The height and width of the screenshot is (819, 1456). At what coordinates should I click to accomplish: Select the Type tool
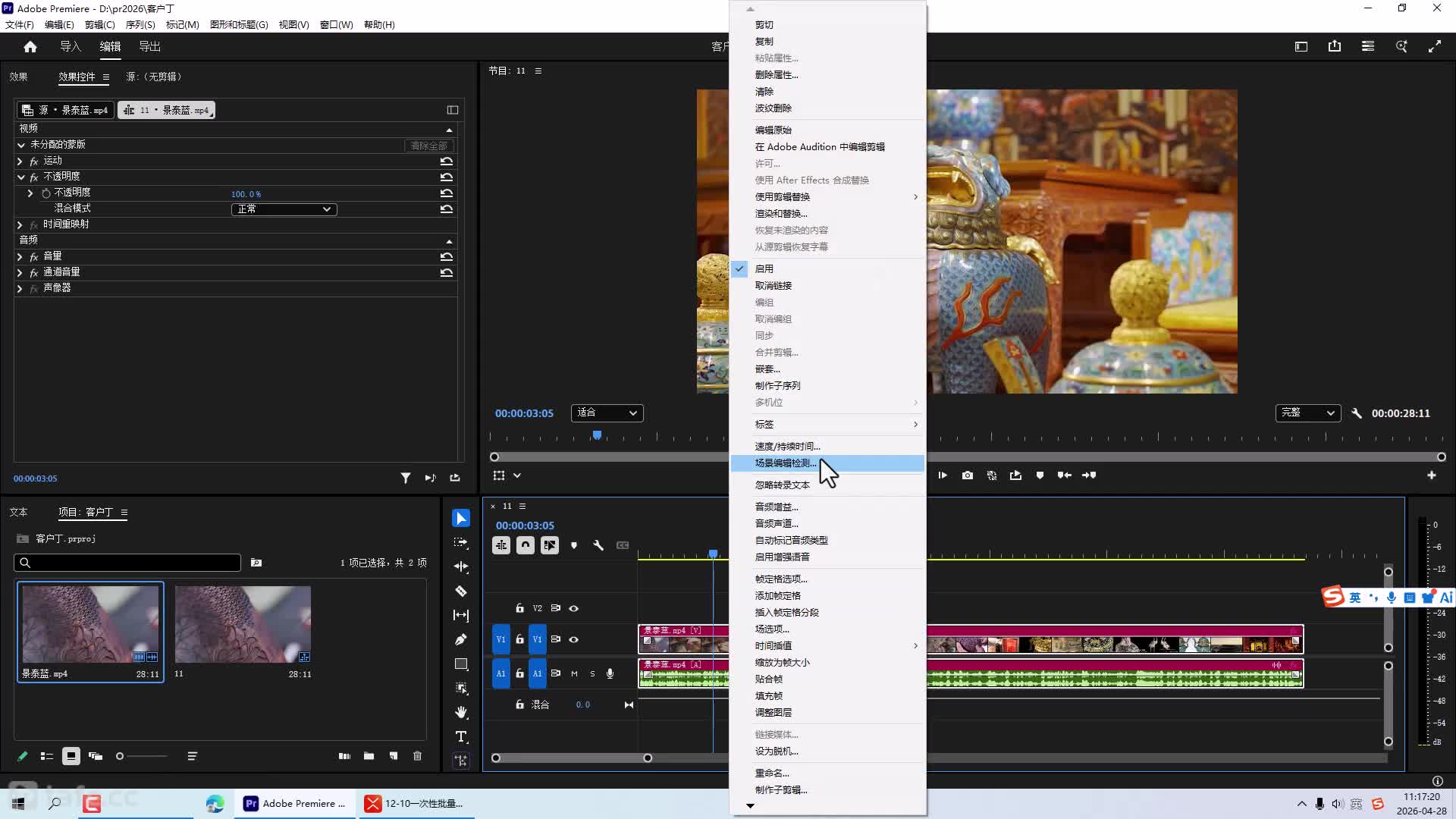pyautogui.click(x=461, y=736)
